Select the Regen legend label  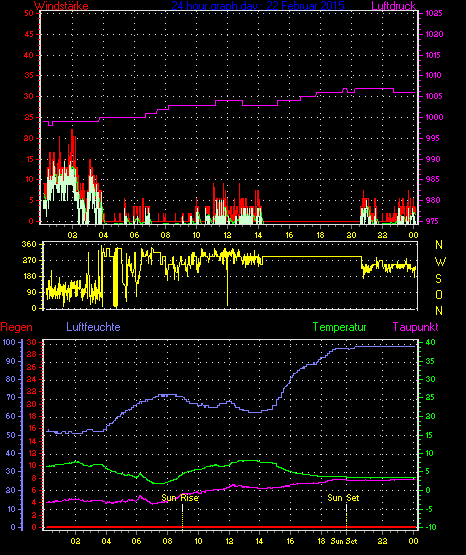[x=16, y=327]
